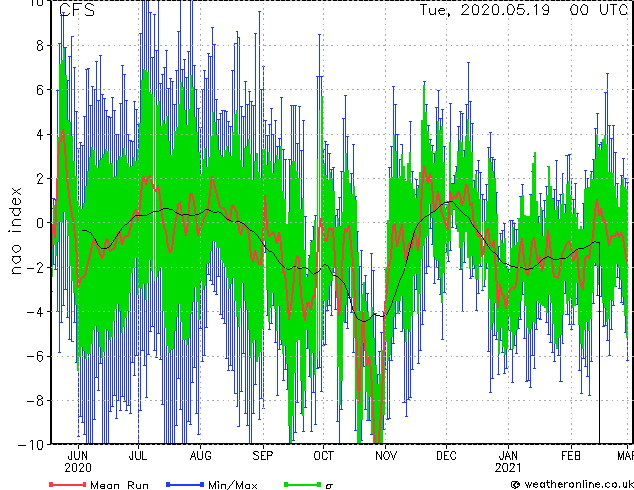The image size is (634, 490).
Task: Click the sigma symbol legend text
Action: pyautogui.click(x=329, y=486)
